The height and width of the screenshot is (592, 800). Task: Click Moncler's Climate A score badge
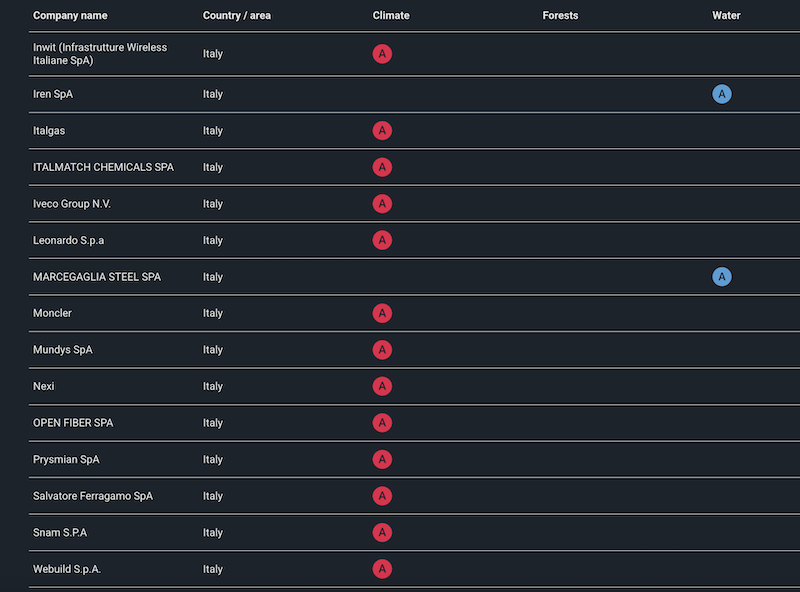tap(382, 314)
